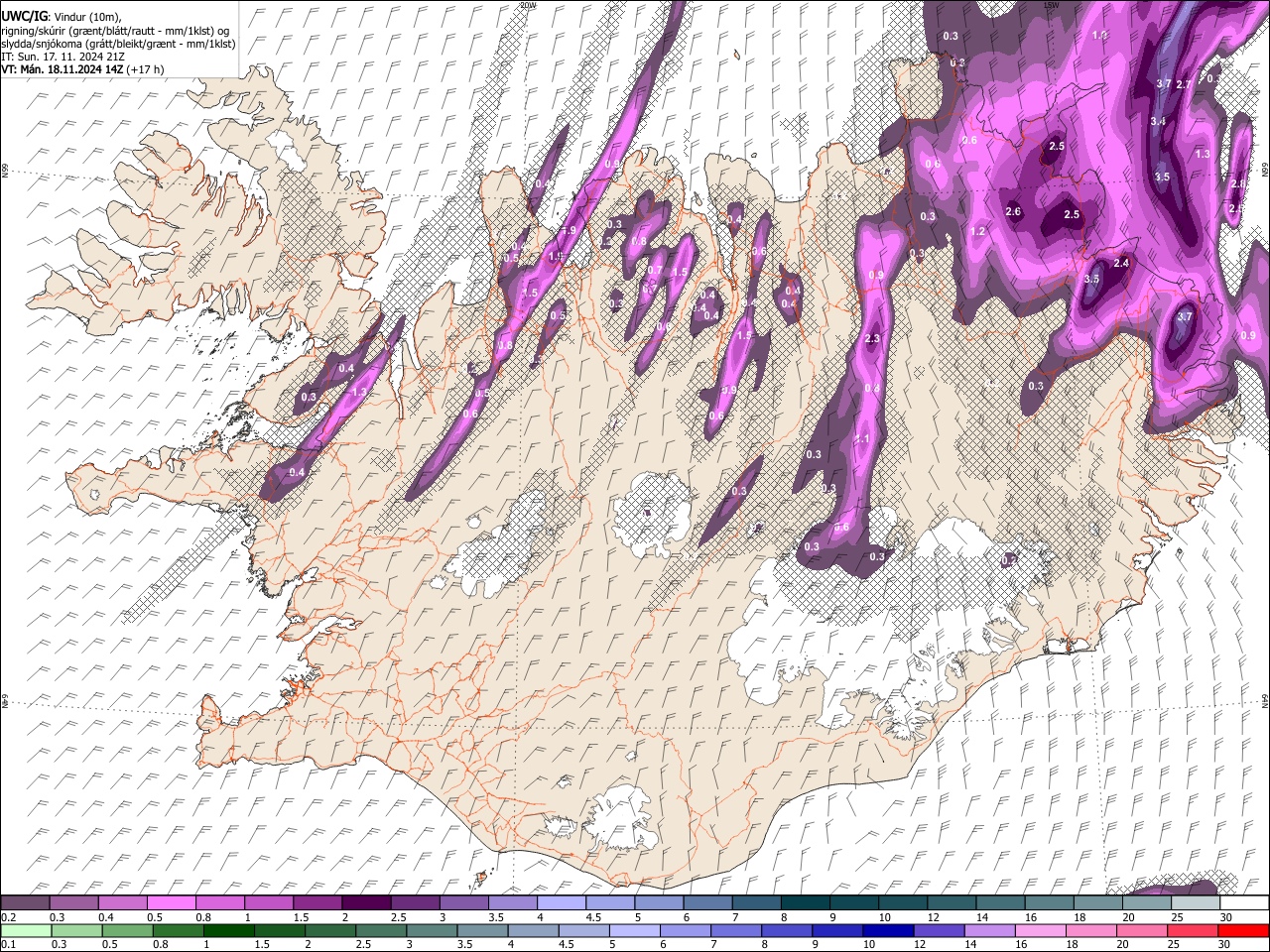Screen dimensions: 1270x952
Task: Select the darkest green swatch labeled 1
Action: pyautogui.click(x=229, y=930)
